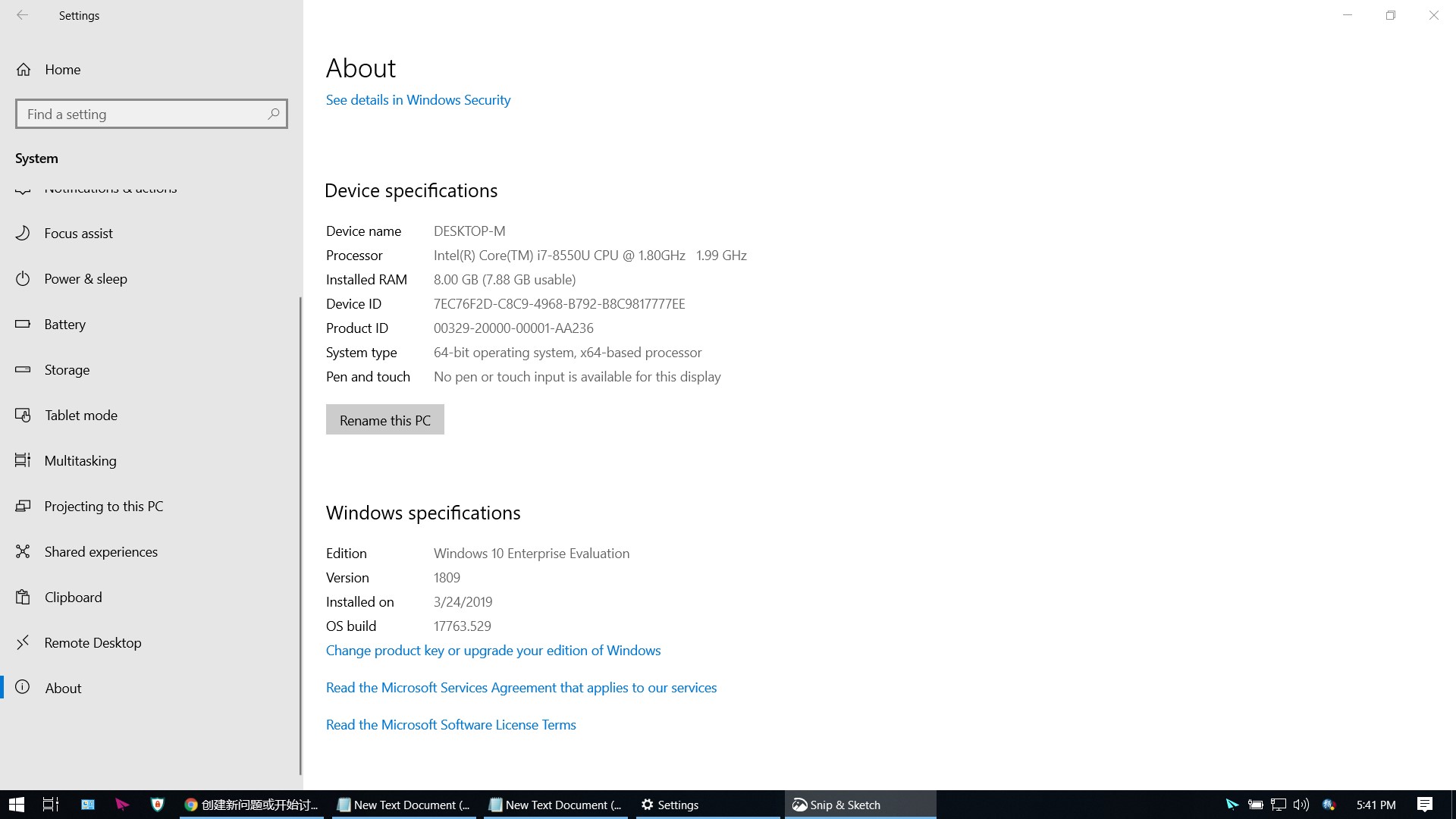
Task: Open Power & sleep settings
Action: coord(150,279)
